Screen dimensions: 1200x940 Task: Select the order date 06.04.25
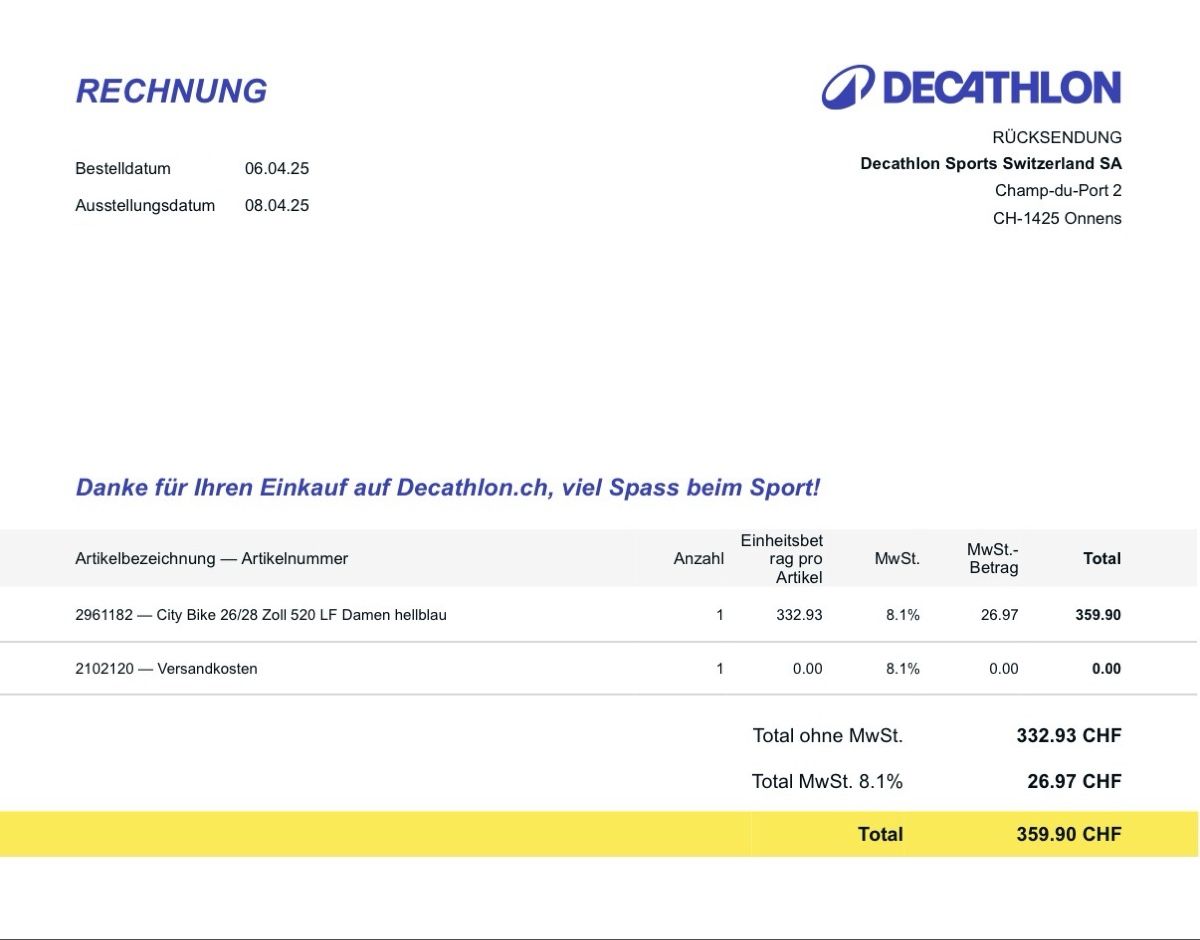click(277, 168)
